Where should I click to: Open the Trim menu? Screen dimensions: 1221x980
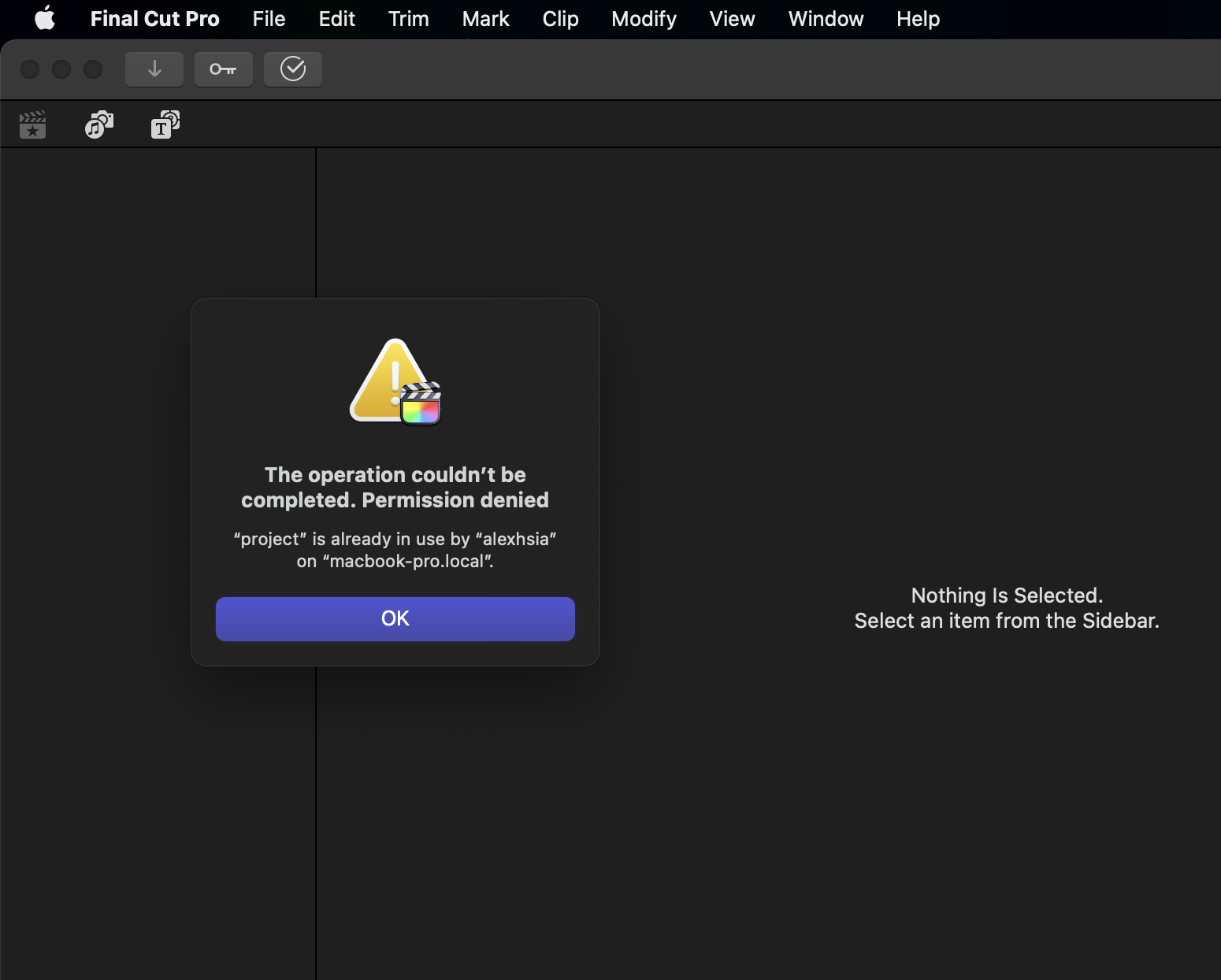point(409,18)
